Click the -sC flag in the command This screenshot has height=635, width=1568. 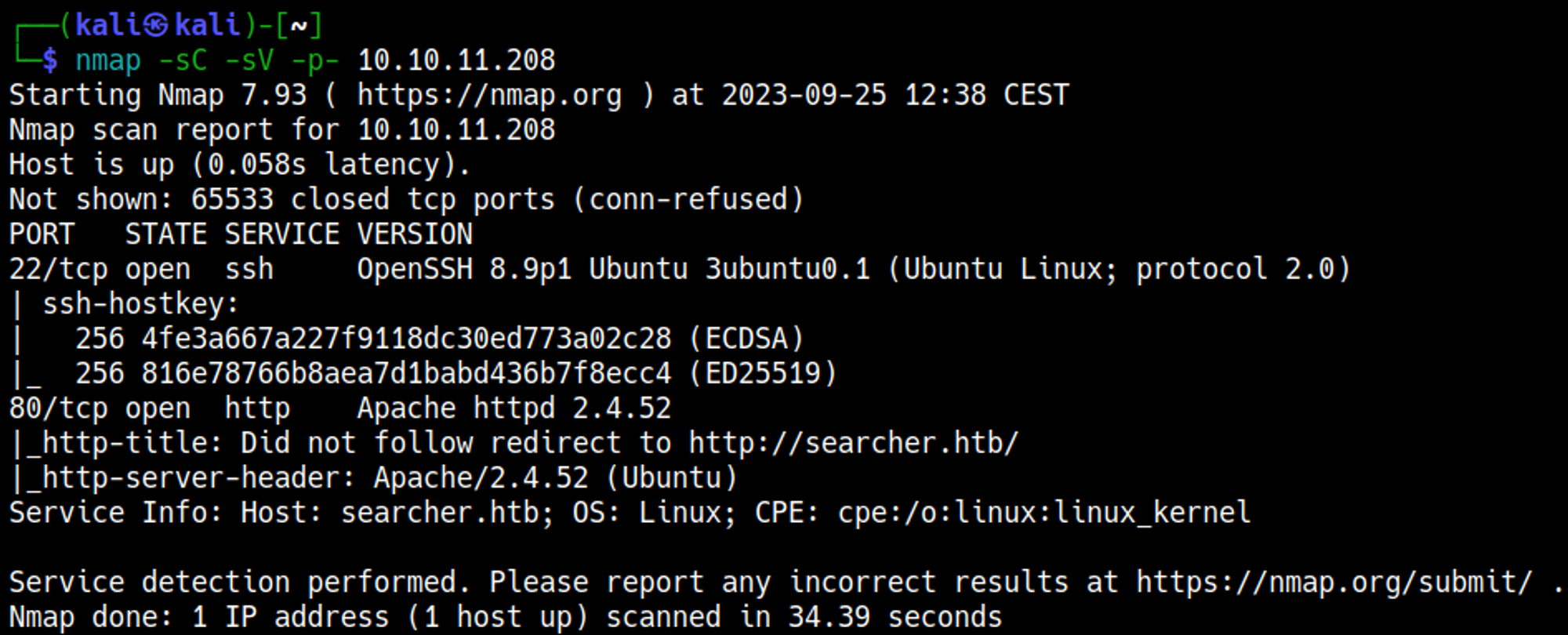182,60
